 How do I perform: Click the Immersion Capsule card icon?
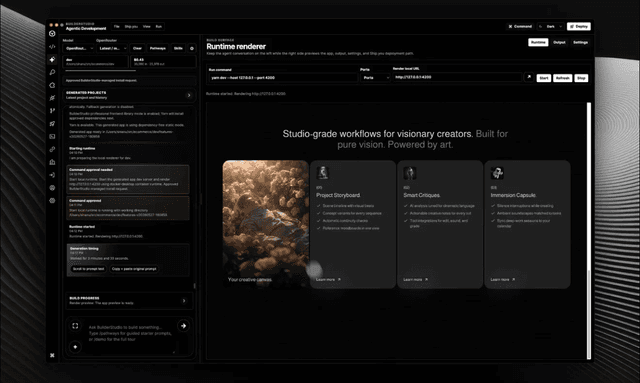coord(497,173)
